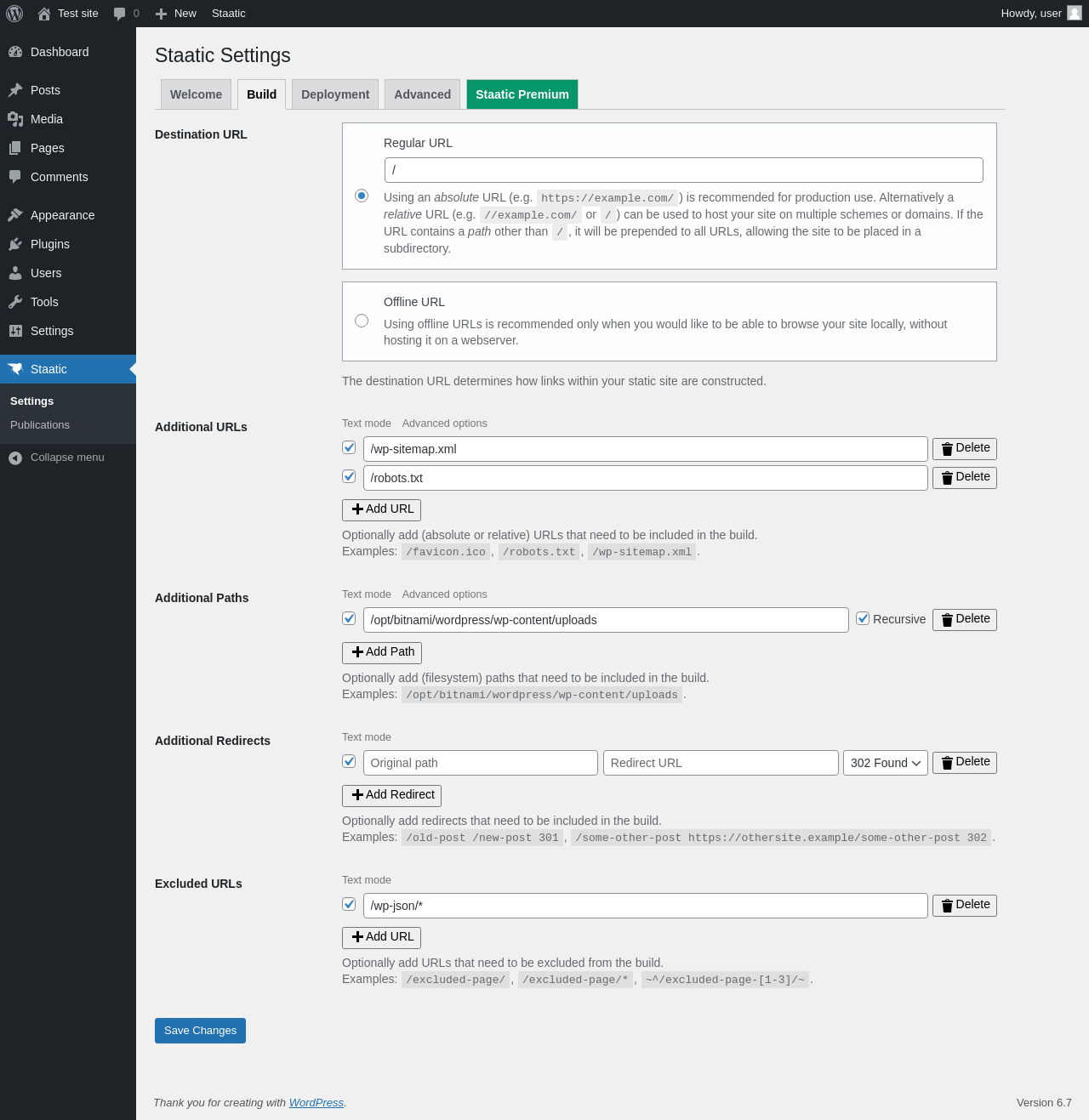Click trash icon for /robots.txt row
1089x1120 pixels.
coord(947,478)
